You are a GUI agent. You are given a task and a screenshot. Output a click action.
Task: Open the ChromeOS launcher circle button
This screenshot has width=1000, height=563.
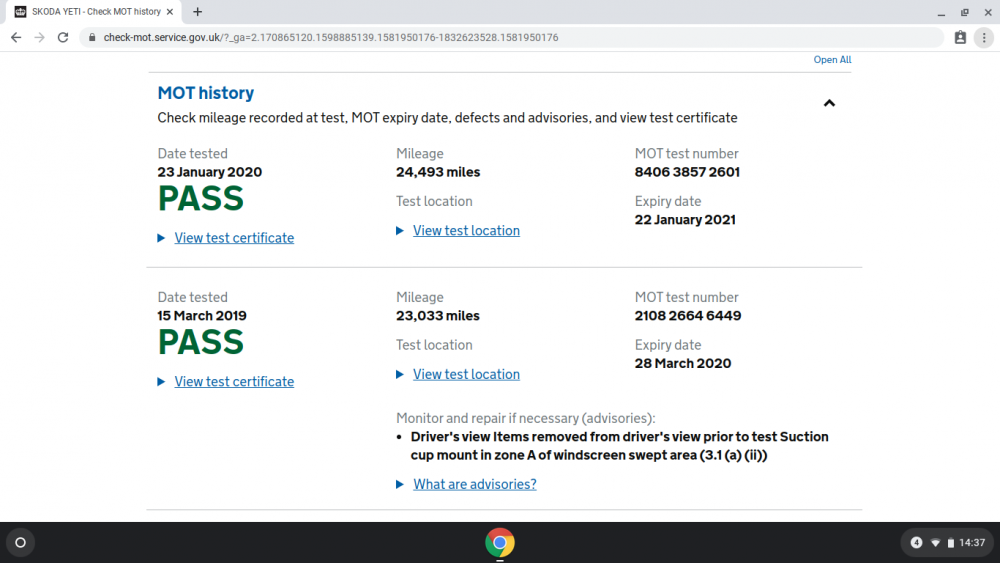tap(20, 543)
